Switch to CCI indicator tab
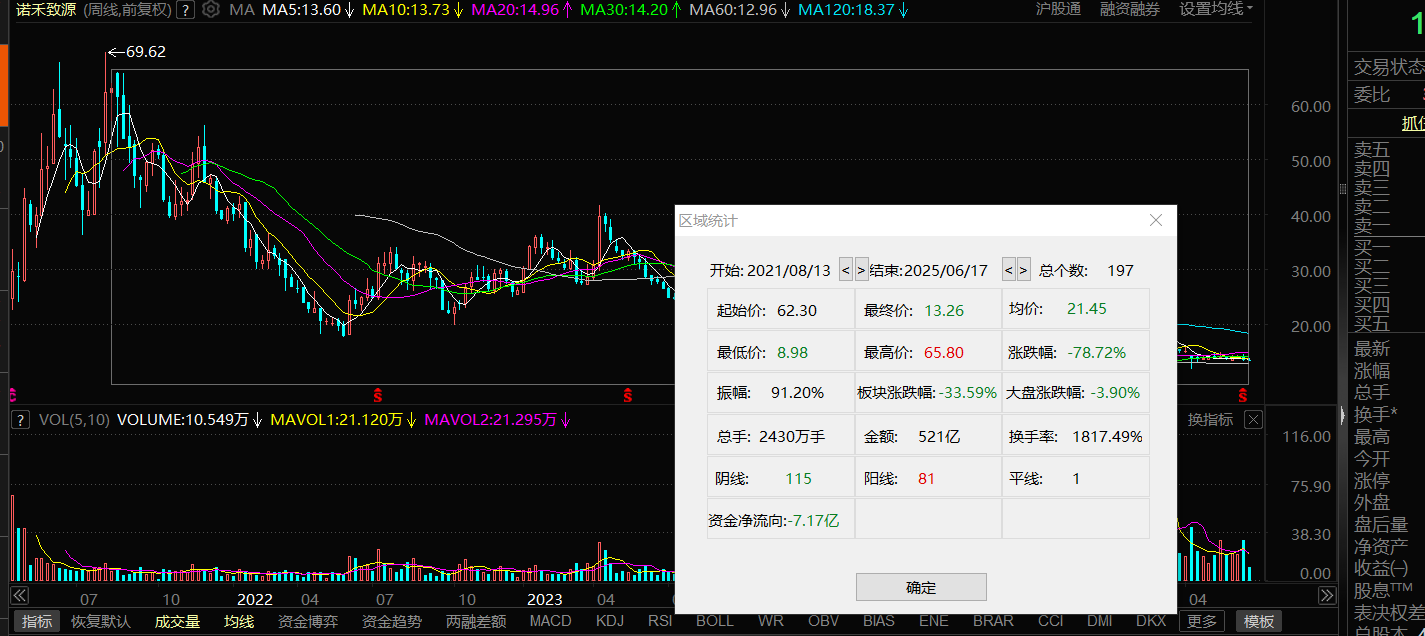Screen dimensions: 1425x636 pos(1050,621)
